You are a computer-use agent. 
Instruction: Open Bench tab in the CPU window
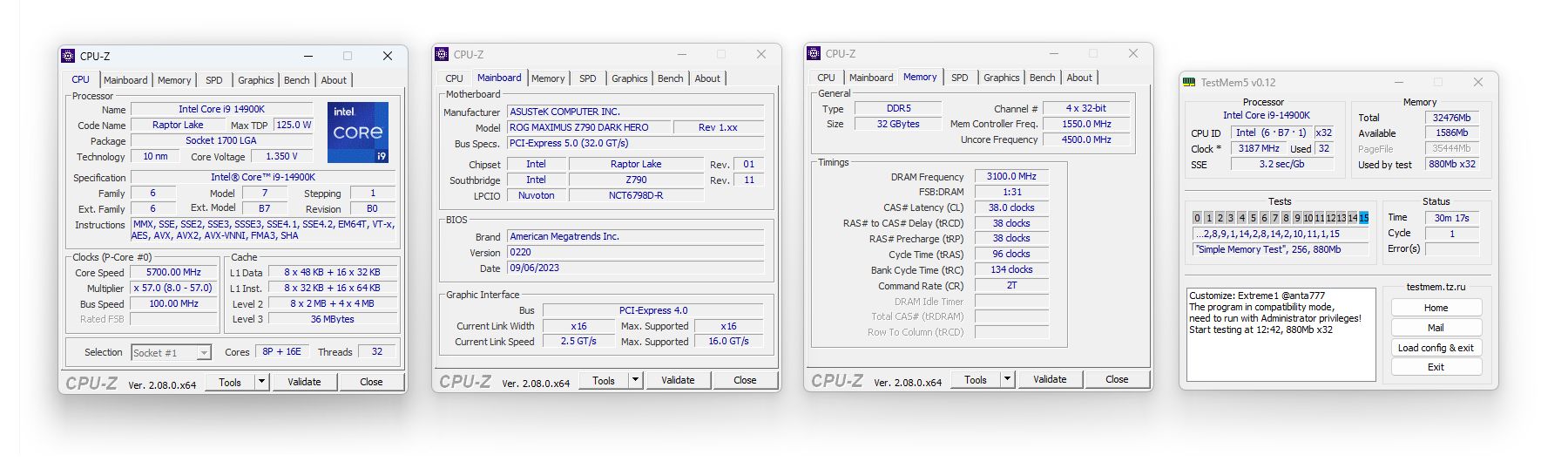pos(297,80)
